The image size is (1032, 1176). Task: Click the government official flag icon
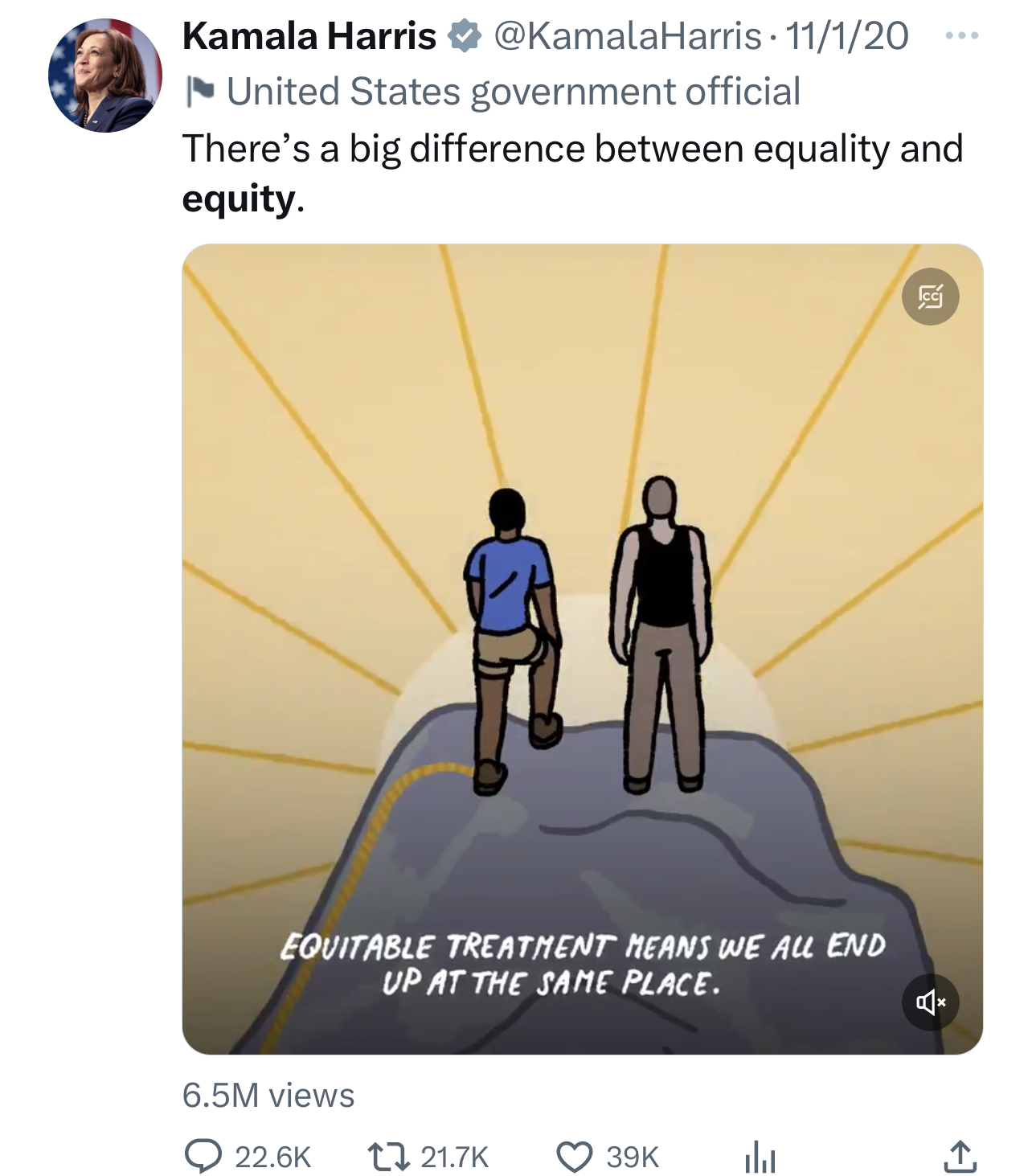(x=200, y=92)
